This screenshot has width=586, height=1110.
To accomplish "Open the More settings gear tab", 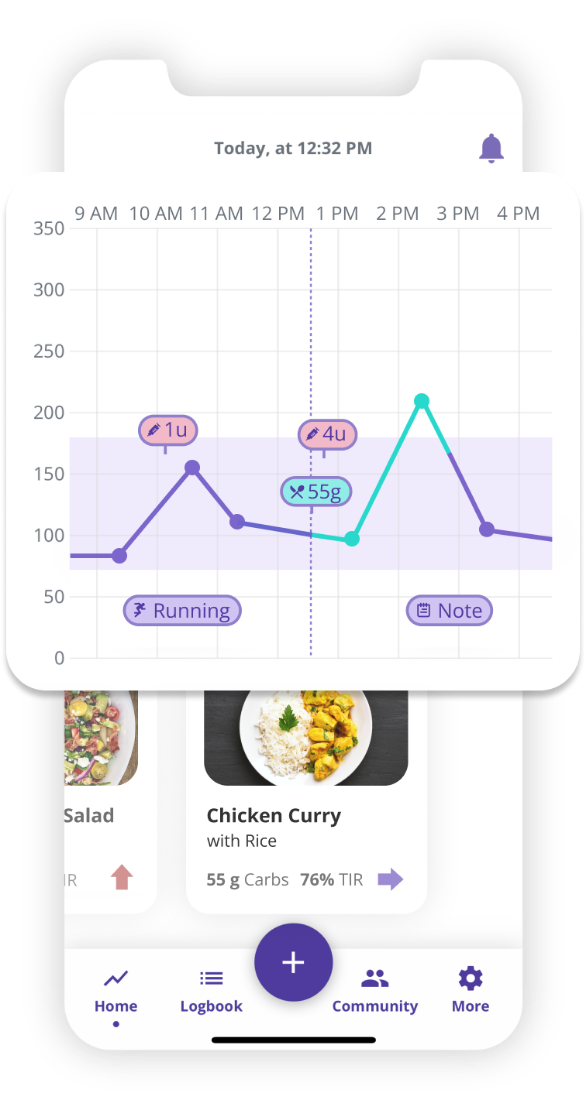I will tap(471, 990).
